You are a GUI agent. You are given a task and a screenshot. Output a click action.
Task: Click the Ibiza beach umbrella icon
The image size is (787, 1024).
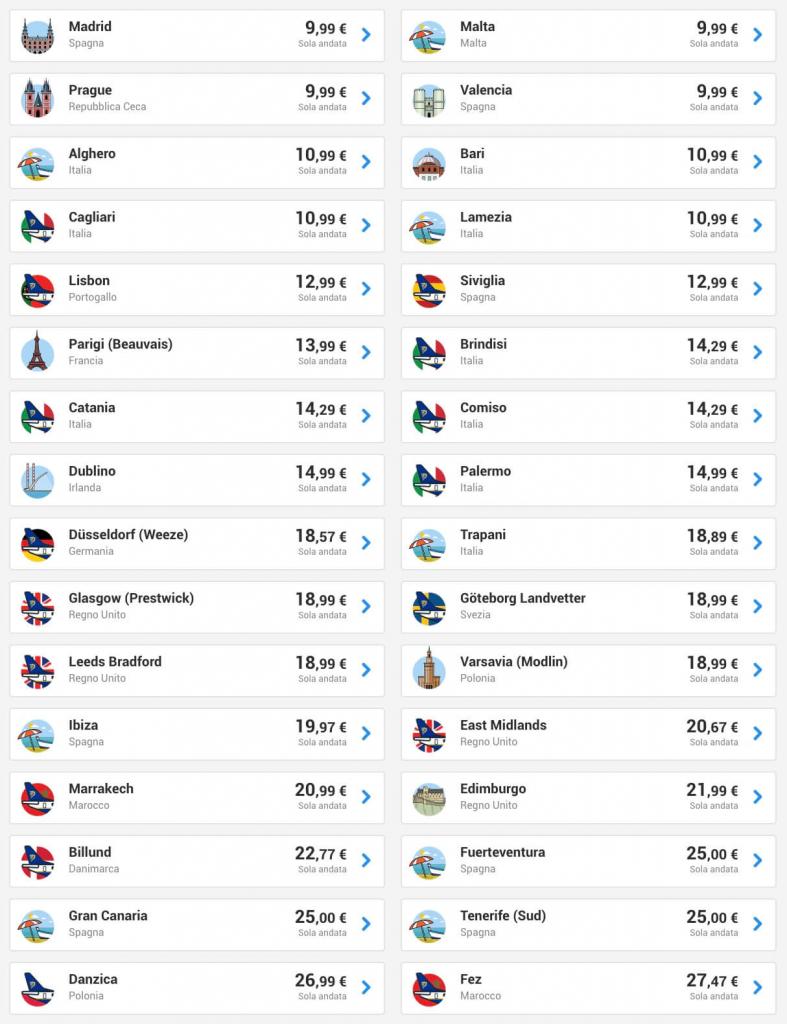tap(37, 733)
